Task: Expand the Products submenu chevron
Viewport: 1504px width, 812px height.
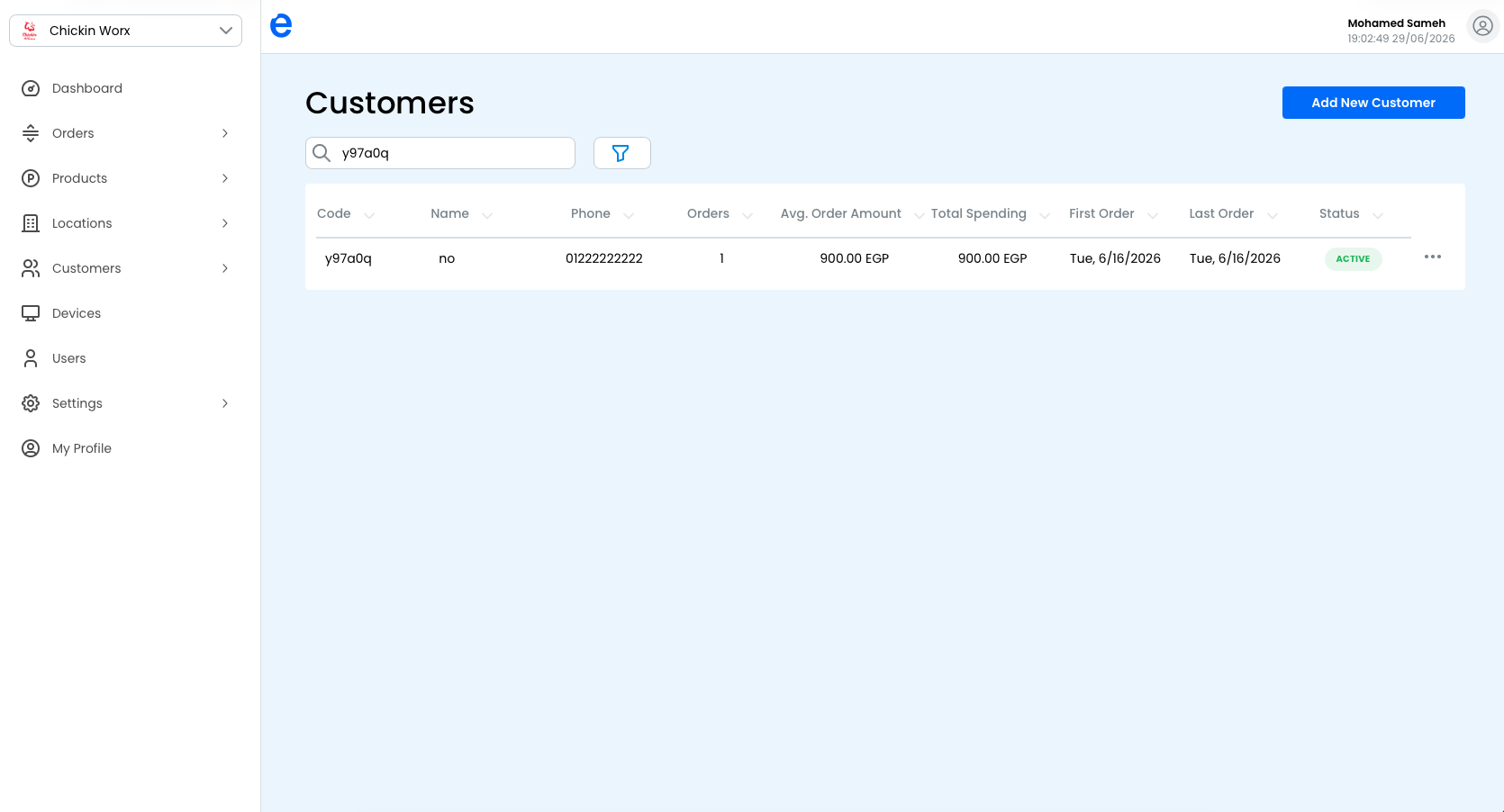Action: click(x=225, y=178)
